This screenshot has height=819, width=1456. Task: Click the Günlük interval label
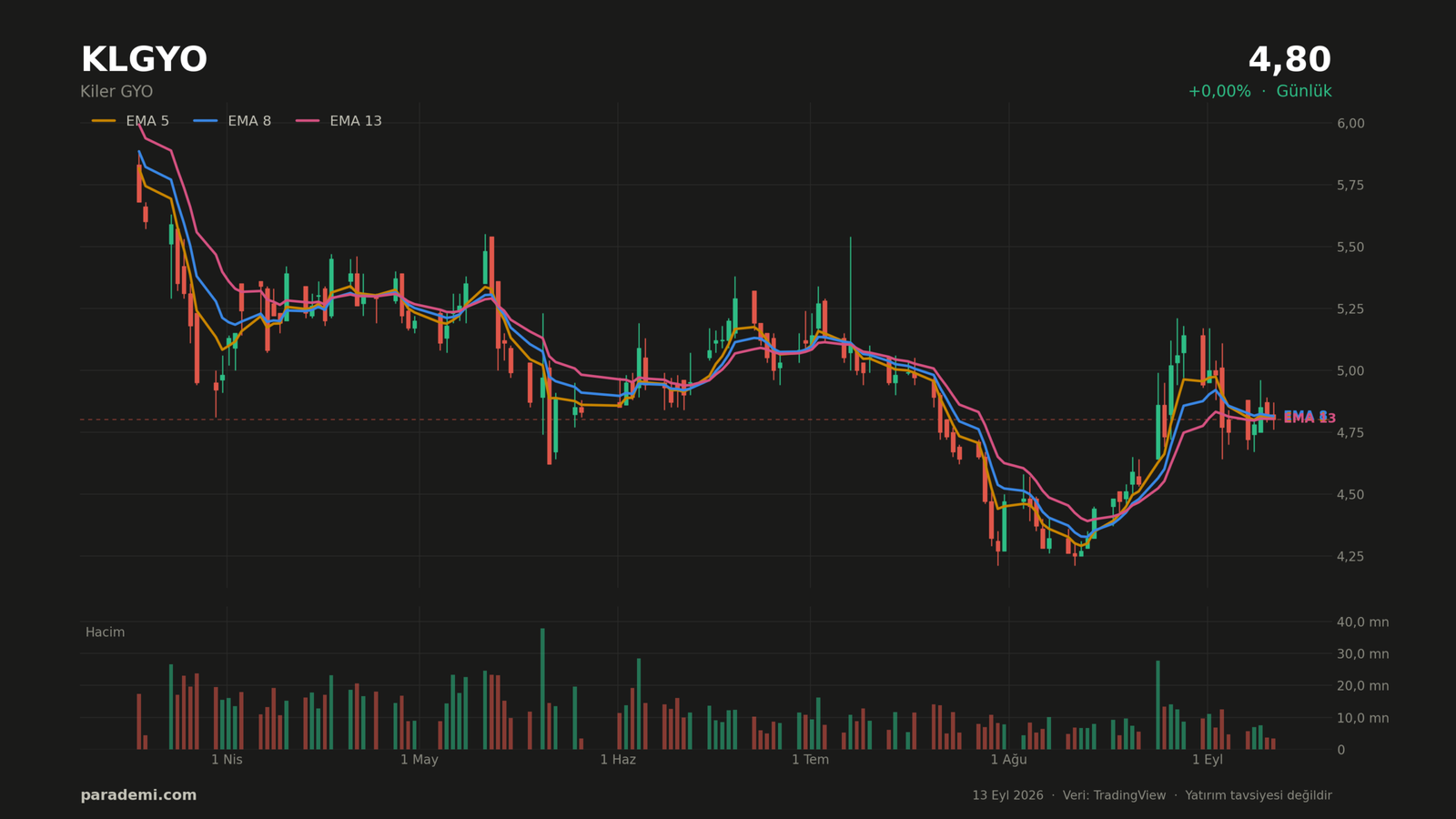click(1304, 91)
